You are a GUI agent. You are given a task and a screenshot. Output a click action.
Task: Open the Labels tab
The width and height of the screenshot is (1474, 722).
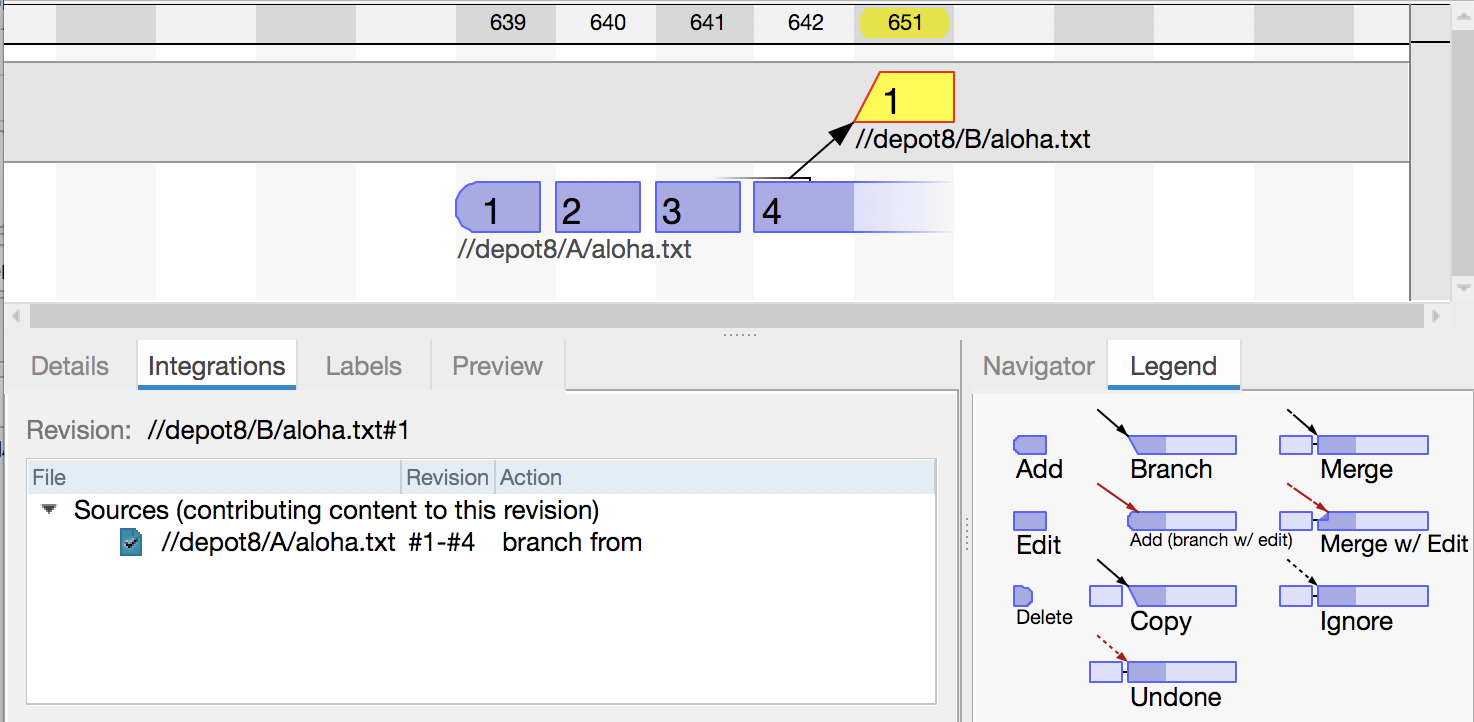tap(364, 366)
